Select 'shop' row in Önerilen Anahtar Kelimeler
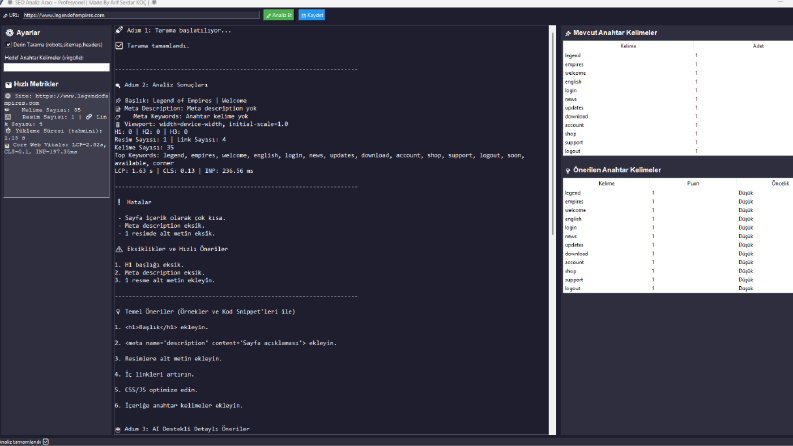793x446 pixels. (x=678, y=271)
